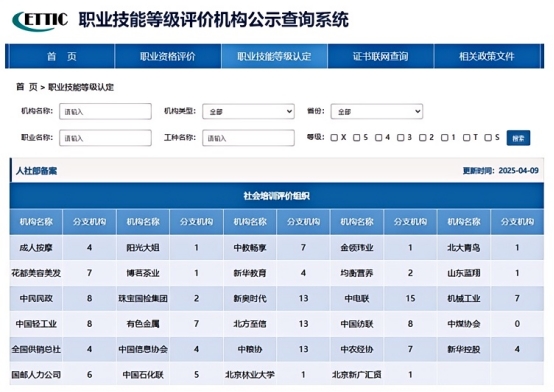This screenshot has height=392, width=554.
Task: Tick the level 5 checkbox beside X
Action: point(356,138)
